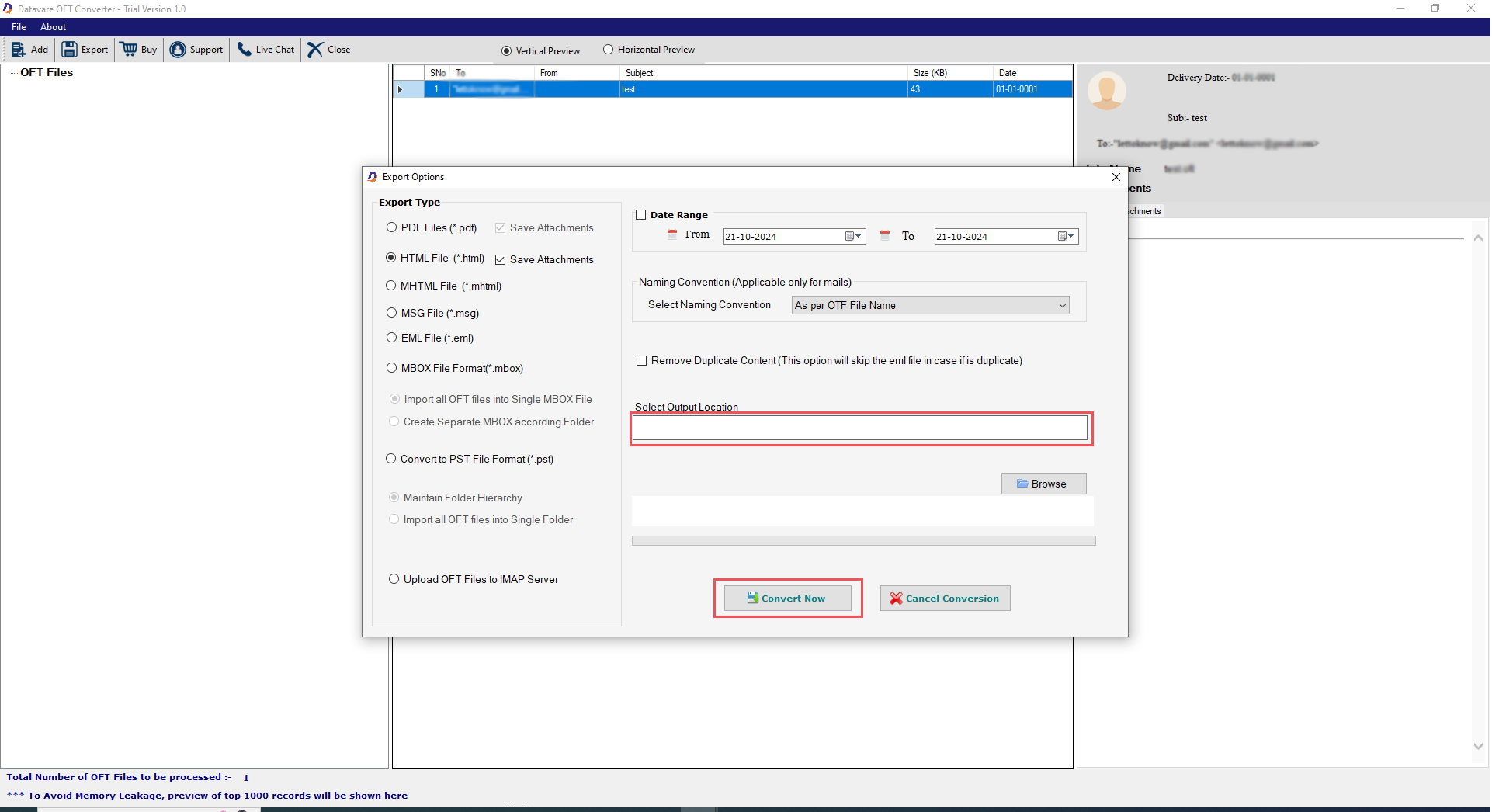
Task: Switch to Horizontal Preview
Action: click(x=608, y=50)
